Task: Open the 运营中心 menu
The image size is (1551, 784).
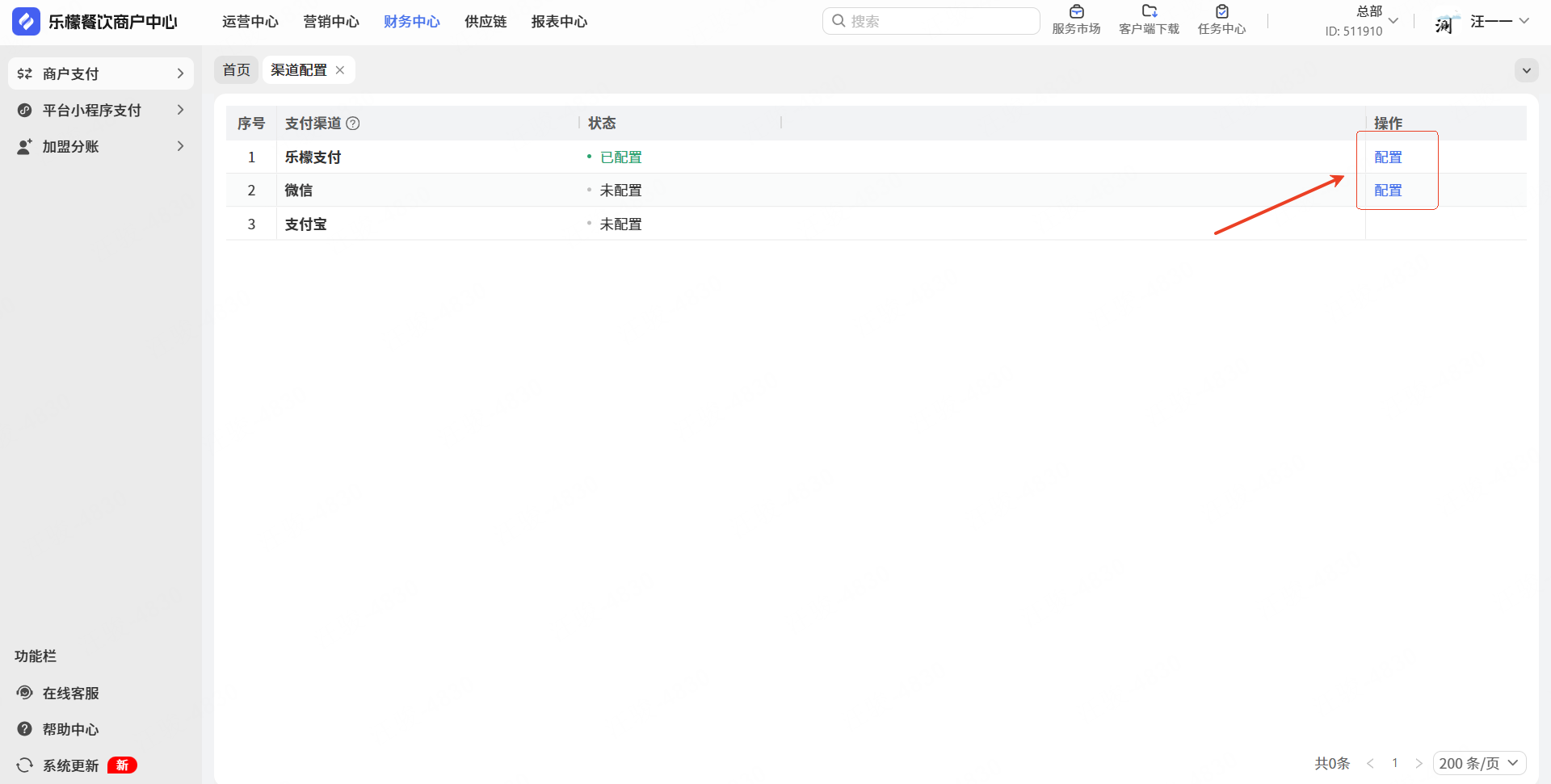Action: [x=250, y=22]
